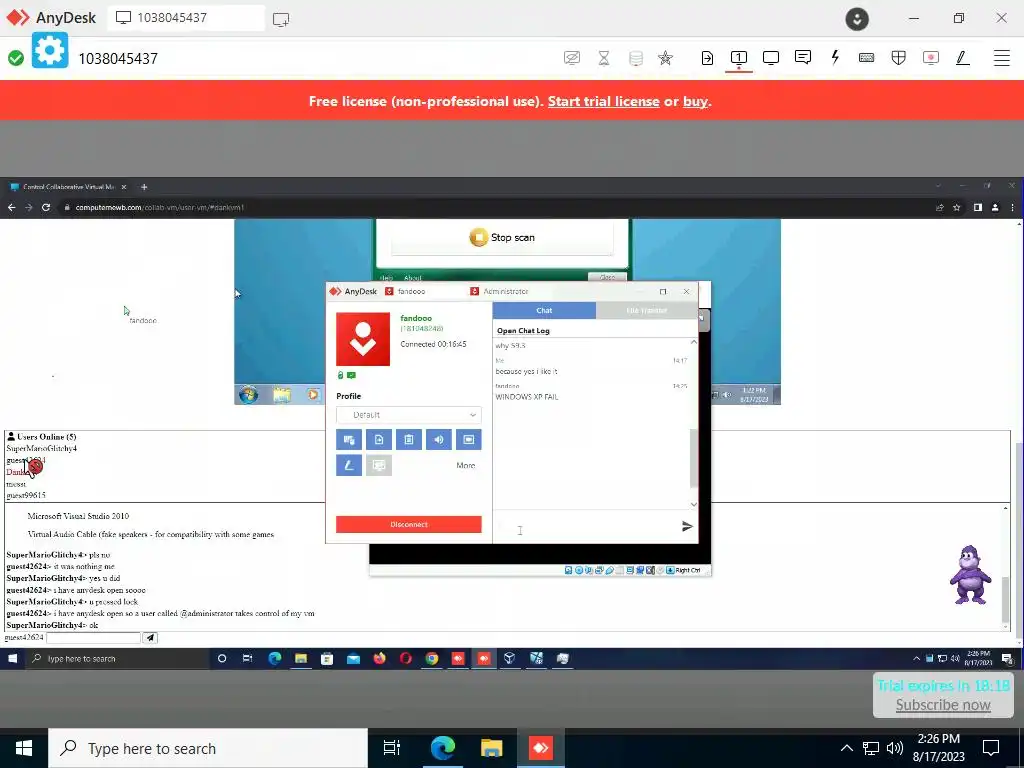This screenshot has height=768, width=1024.
Task: Click Open Chat Log link
Action: pos(523,330)
